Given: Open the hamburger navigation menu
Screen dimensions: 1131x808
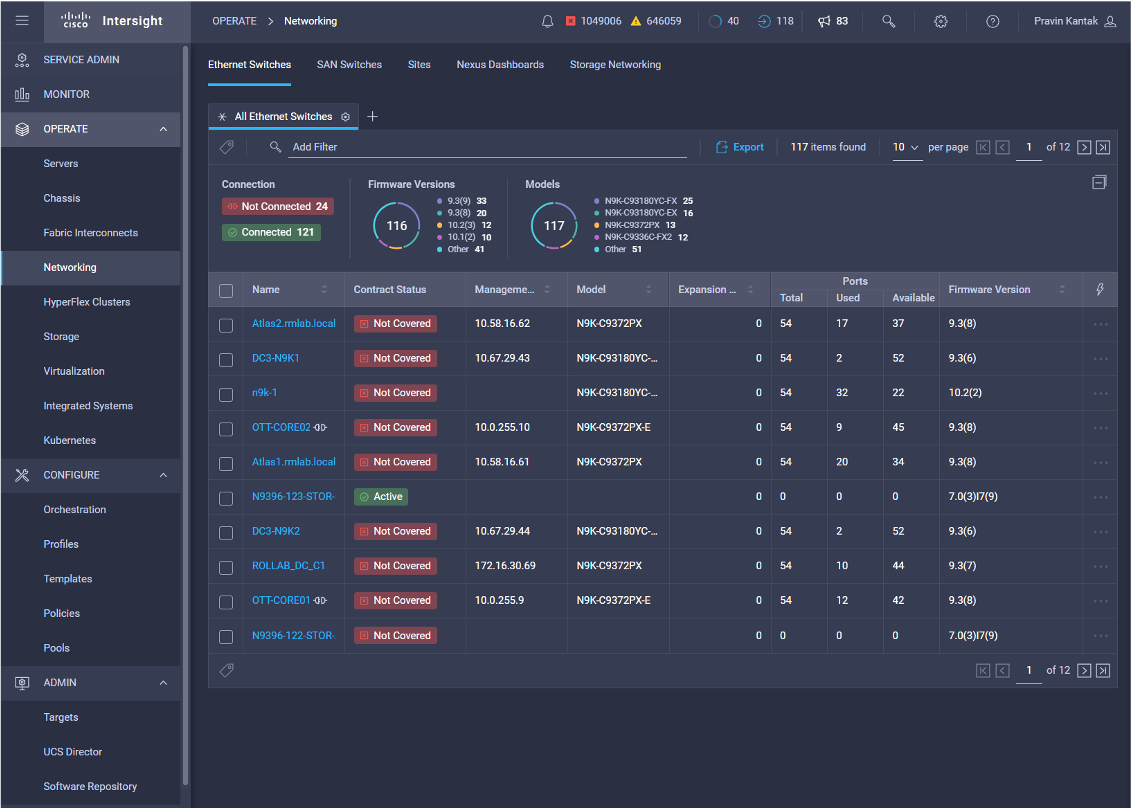Looking at the screenshot, I should pyautogui.click(x=22, y=21).
